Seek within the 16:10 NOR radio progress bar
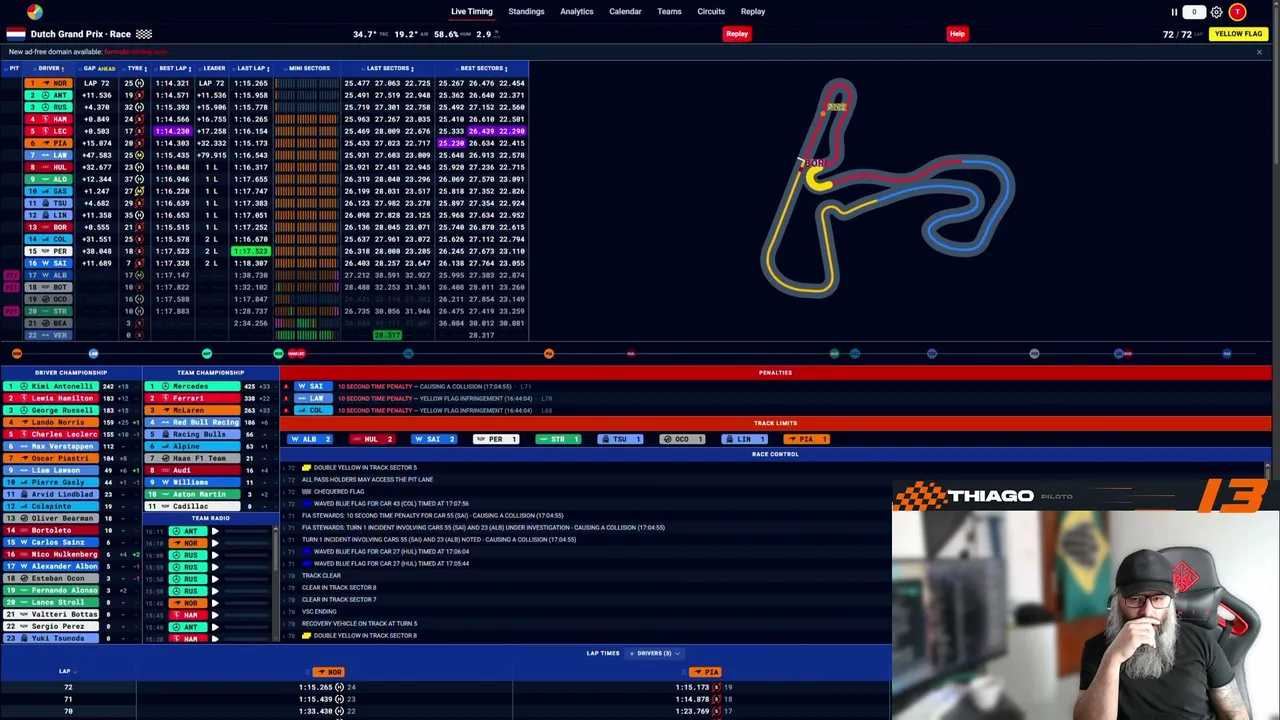This screenshot has height=720, width=1280. [x=246, y=543]
